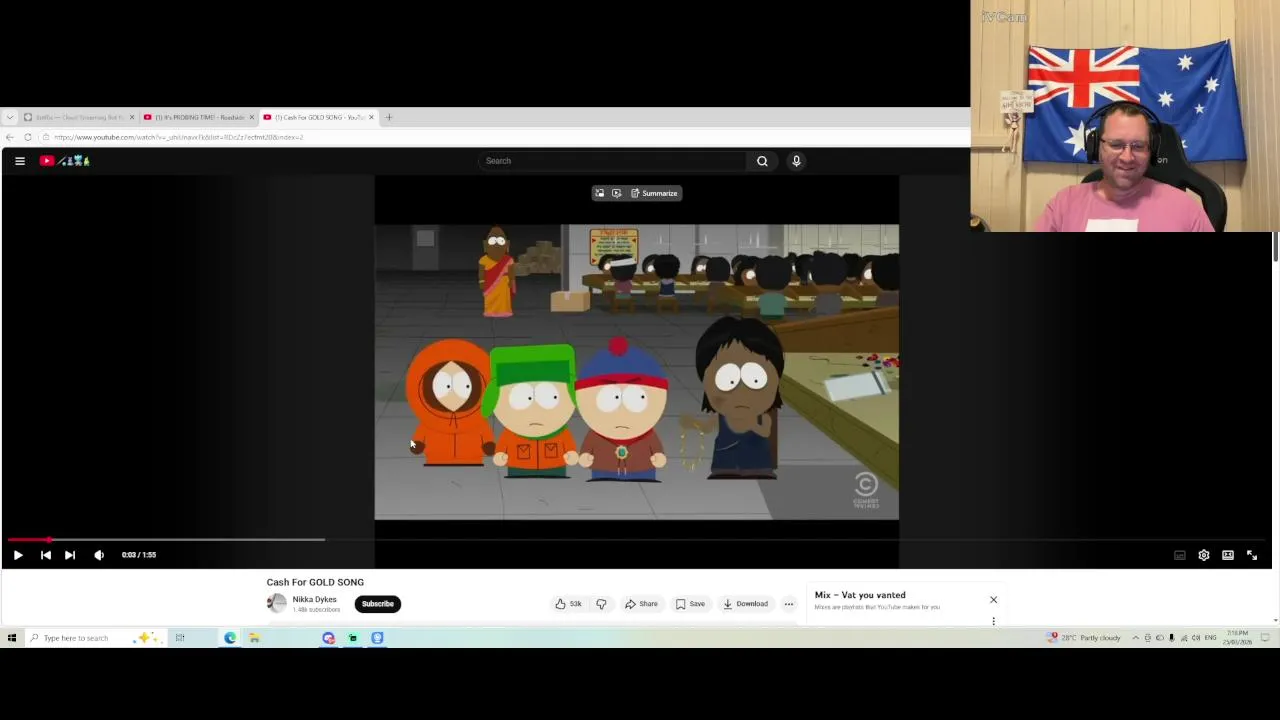
Task: Switch to theater mode view
Action: tap(1228, 555)
